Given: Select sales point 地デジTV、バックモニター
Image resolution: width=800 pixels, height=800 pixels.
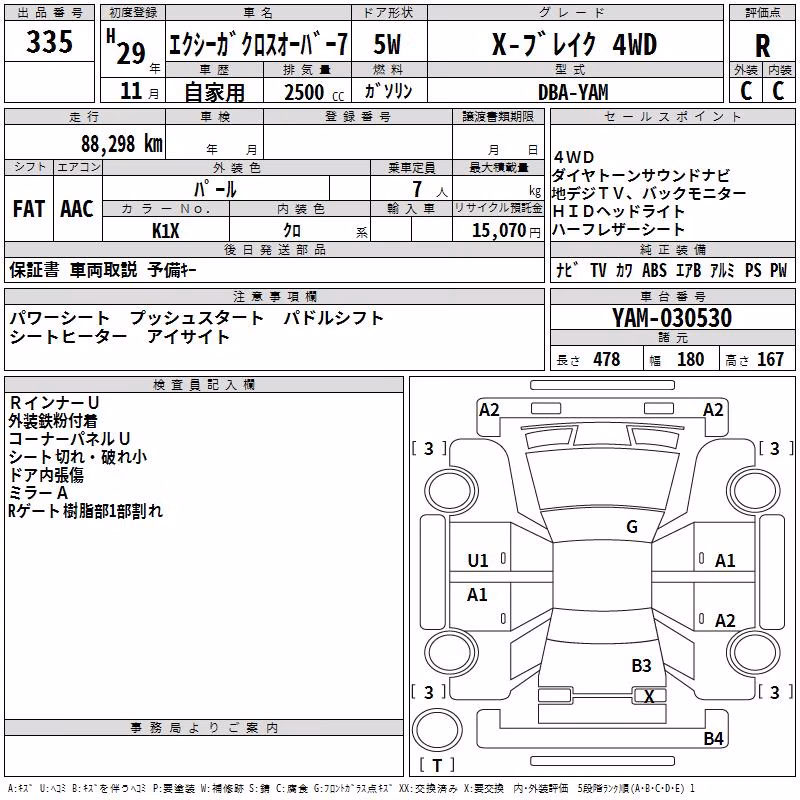Looking at the screenshot, I should point(649,193).
